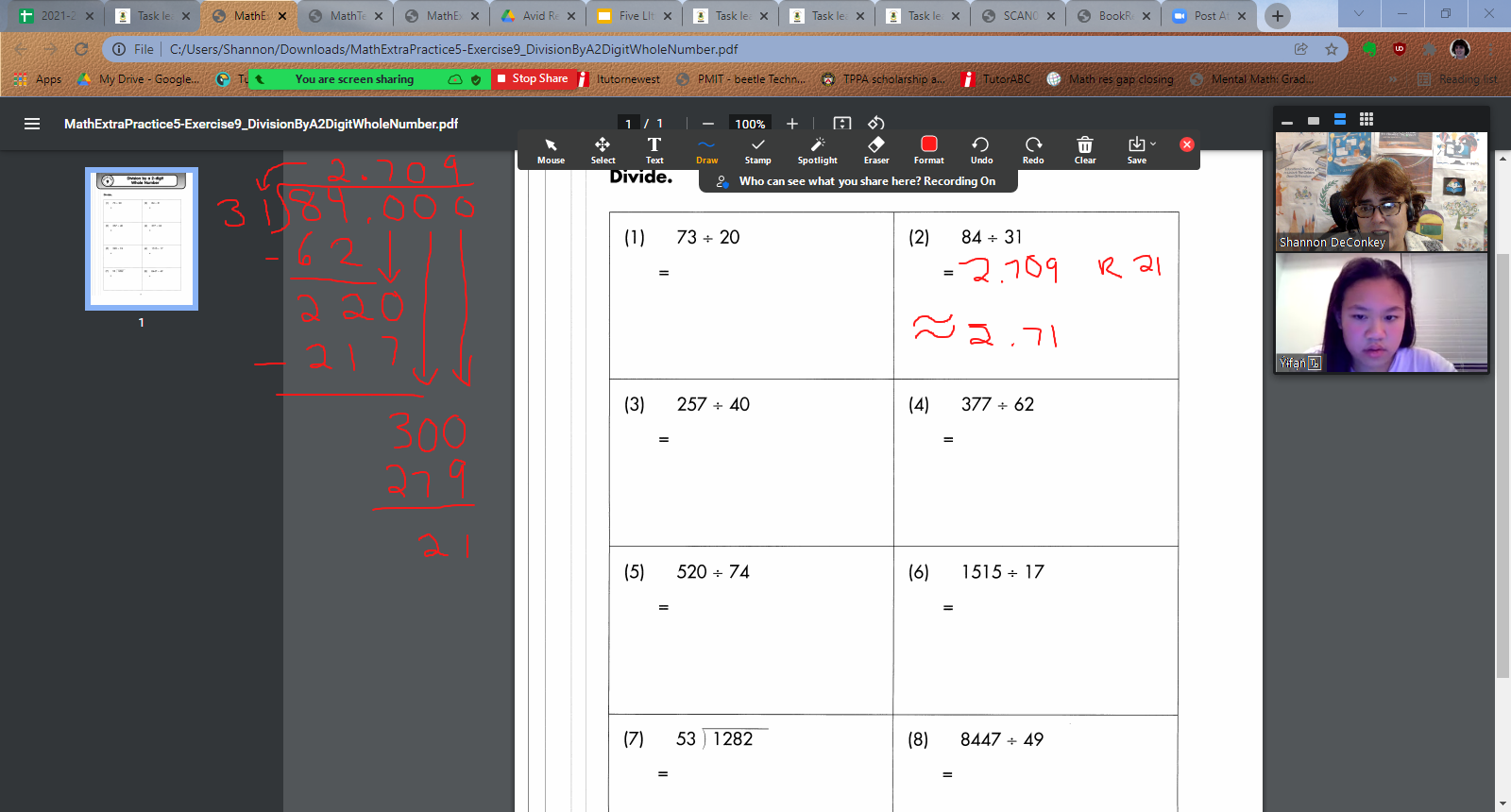Open the TutorABC bookmark
This screenshot has width=1511, height=812.
tap(996, 79)
